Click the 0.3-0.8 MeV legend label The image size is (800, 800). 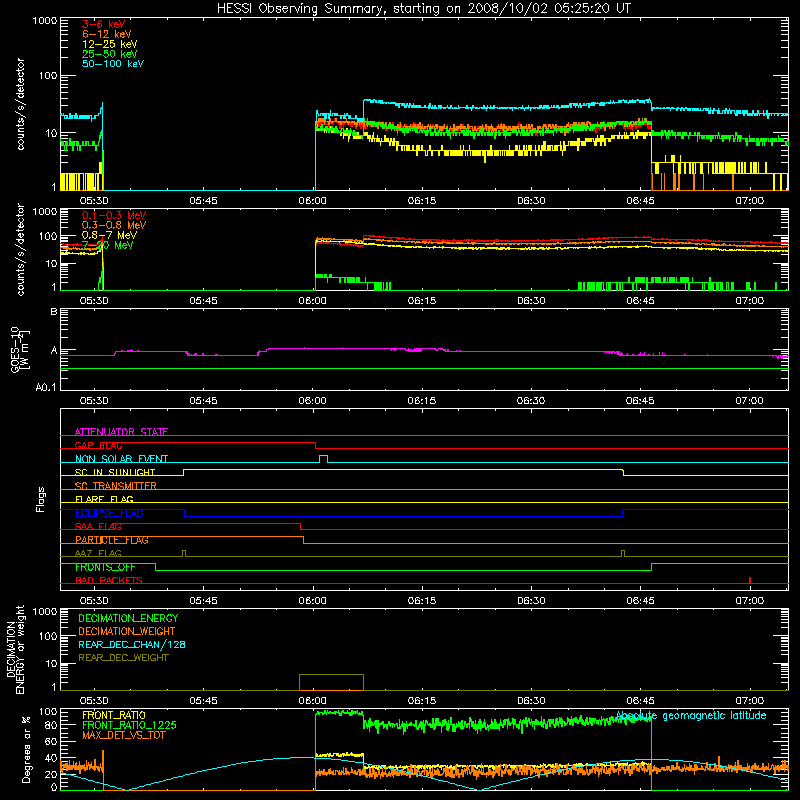point(114,225)
